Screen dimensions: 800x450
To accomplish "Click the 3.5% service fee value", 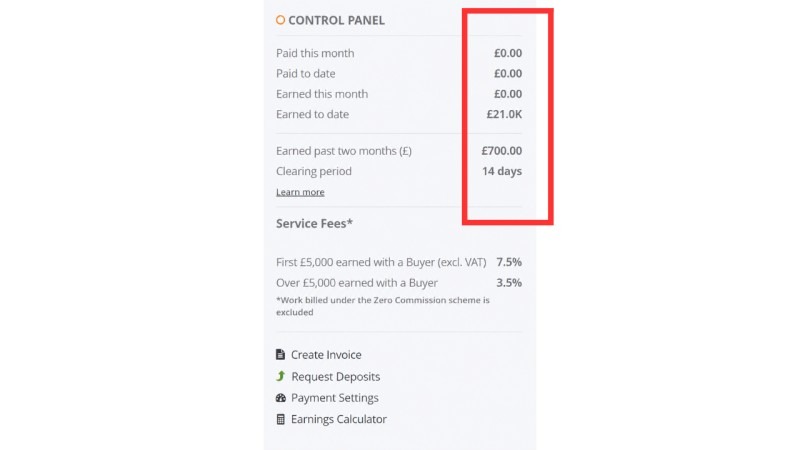I will pos(509,283).
